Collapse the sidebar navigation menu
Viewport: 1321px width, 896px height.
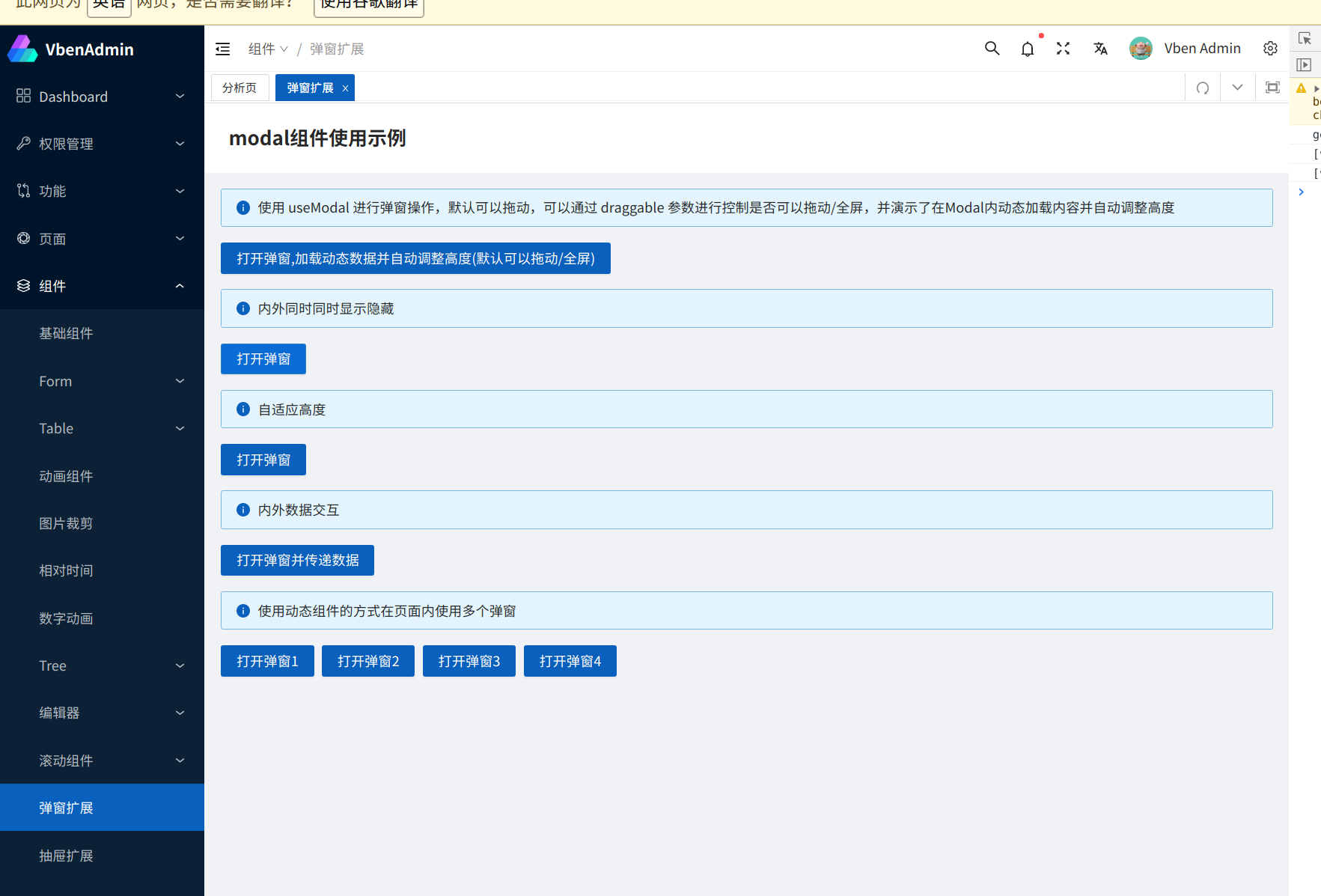tap(222, 48)
